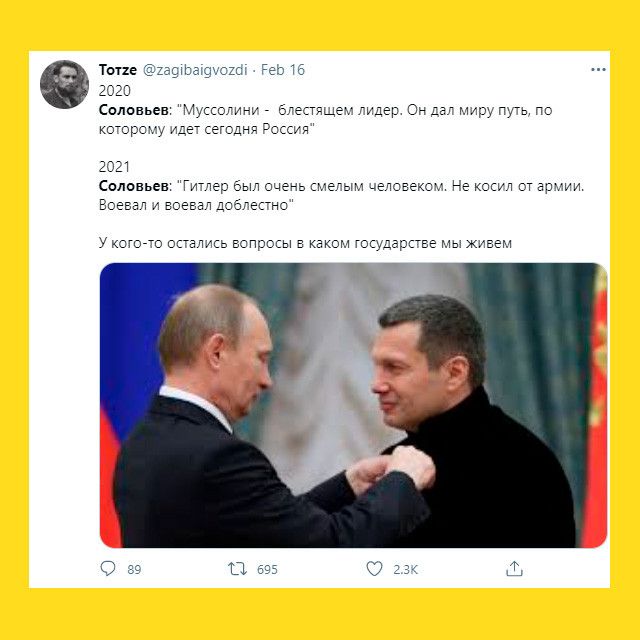The width and height of the screenshot is (640, 640).
Task: Click the closing sentence starting "У кого-то остались"
Action: point(305,243)
